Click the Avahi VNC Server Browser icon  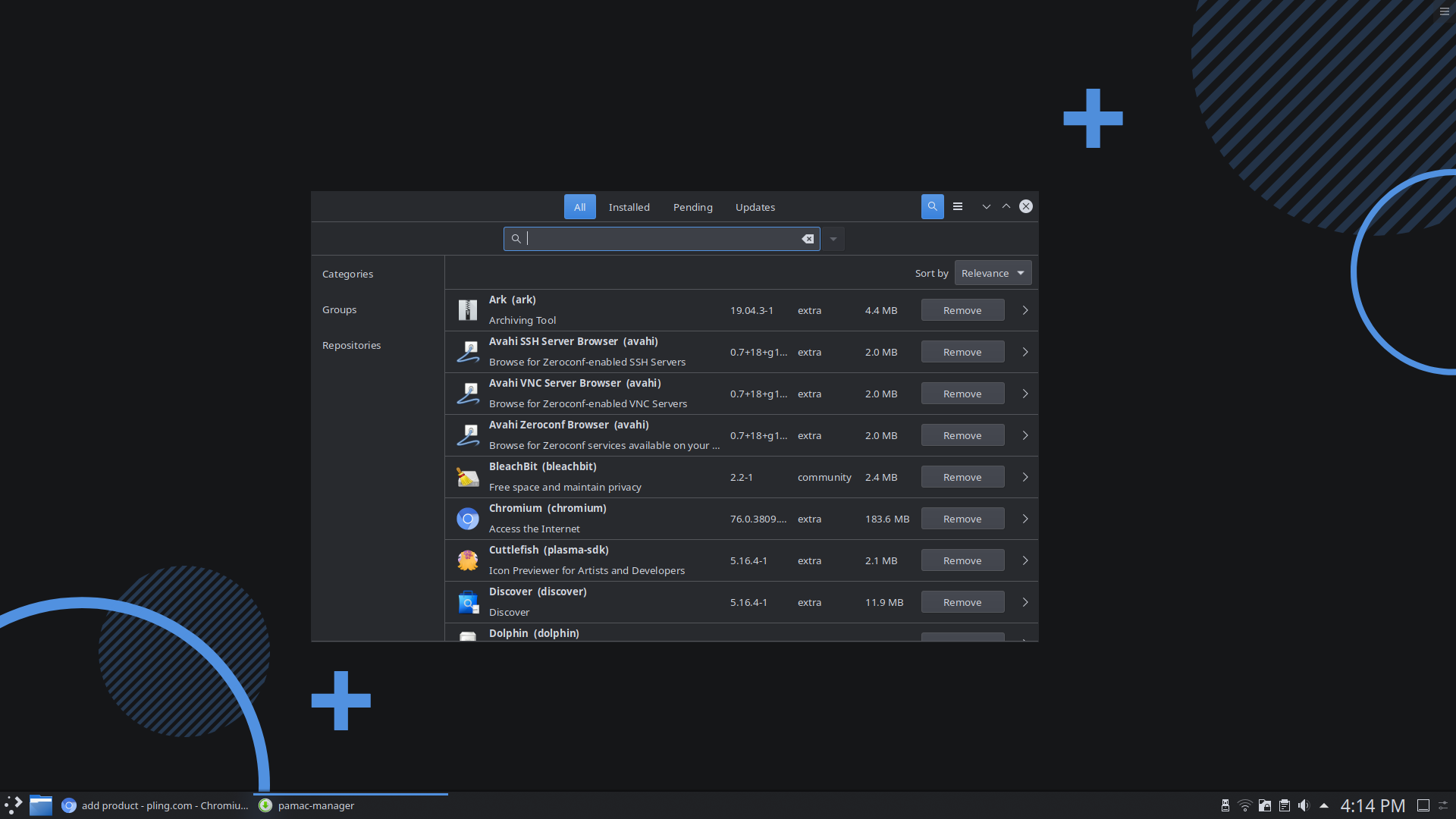click(x=468, y=394)
